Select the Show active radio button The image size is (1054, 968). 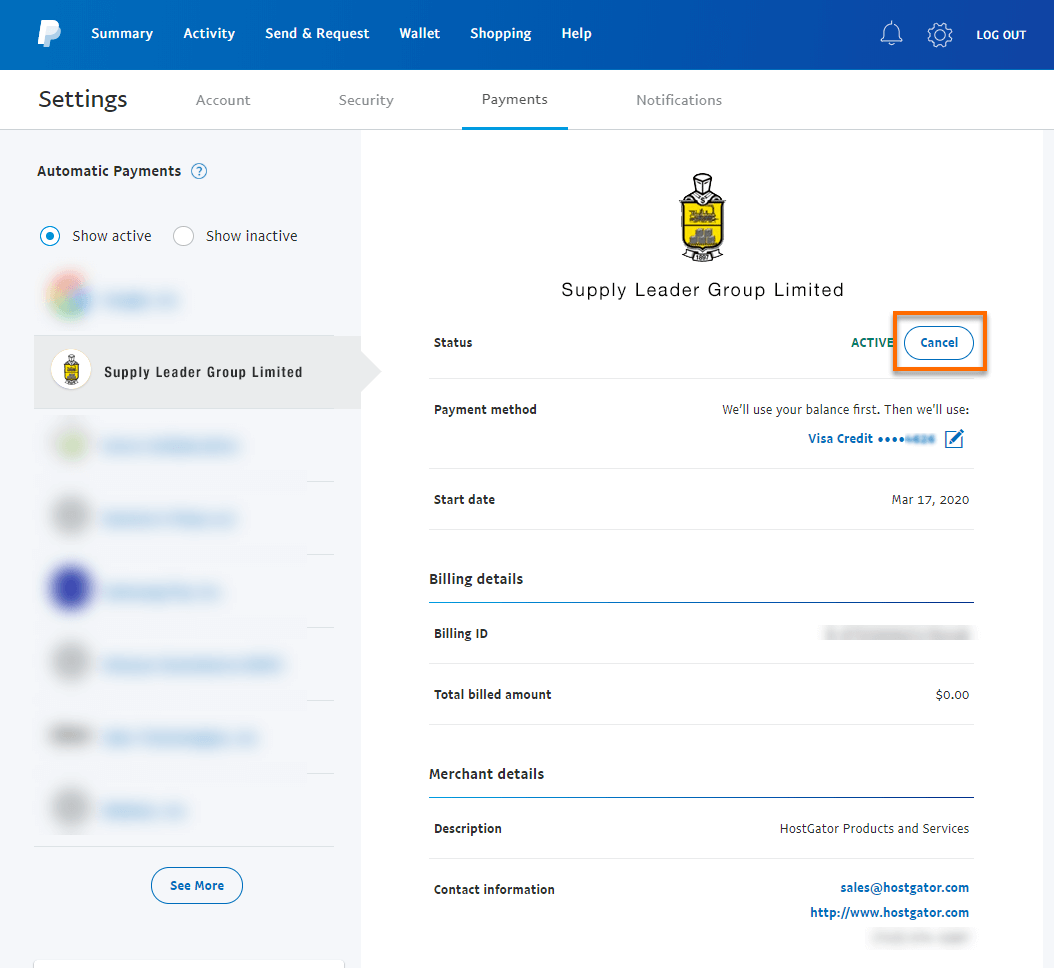pos(50,236)
